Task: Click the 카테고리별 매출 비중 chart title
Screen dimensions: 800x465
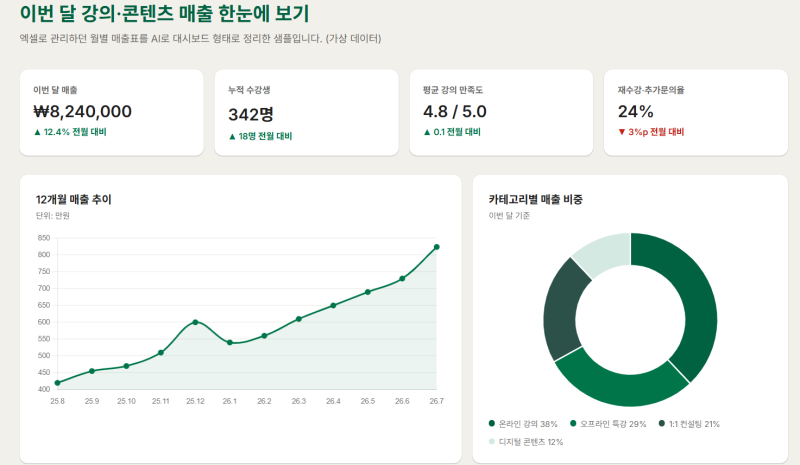Action: pos(535,199)
